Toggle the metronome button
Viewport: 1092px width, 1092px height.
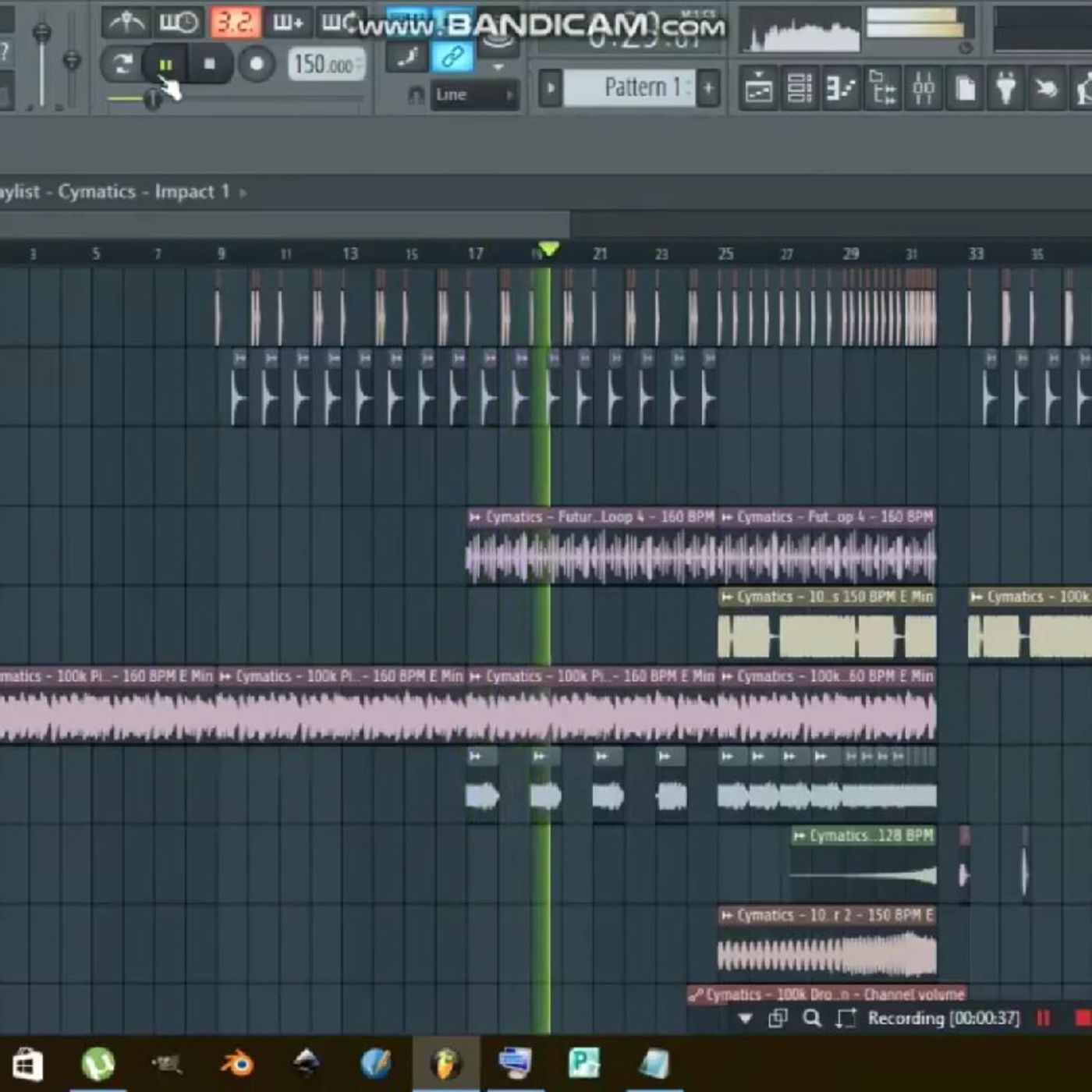click(126, 23)
